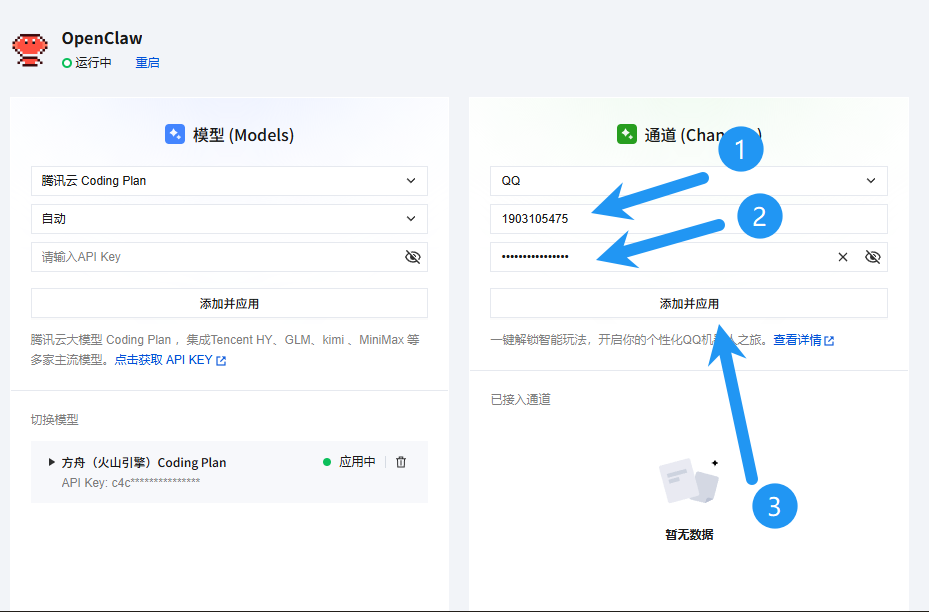Click the 应用中 status on 方舟 model
The image size is (929, 612).
pyautogui.click(x=349, y=462)
